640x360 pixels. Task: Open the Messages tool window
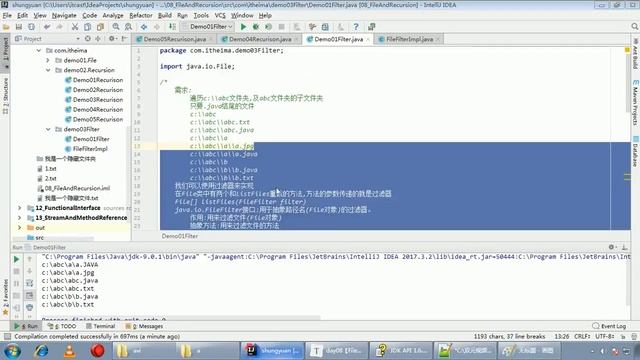point(144,326)
